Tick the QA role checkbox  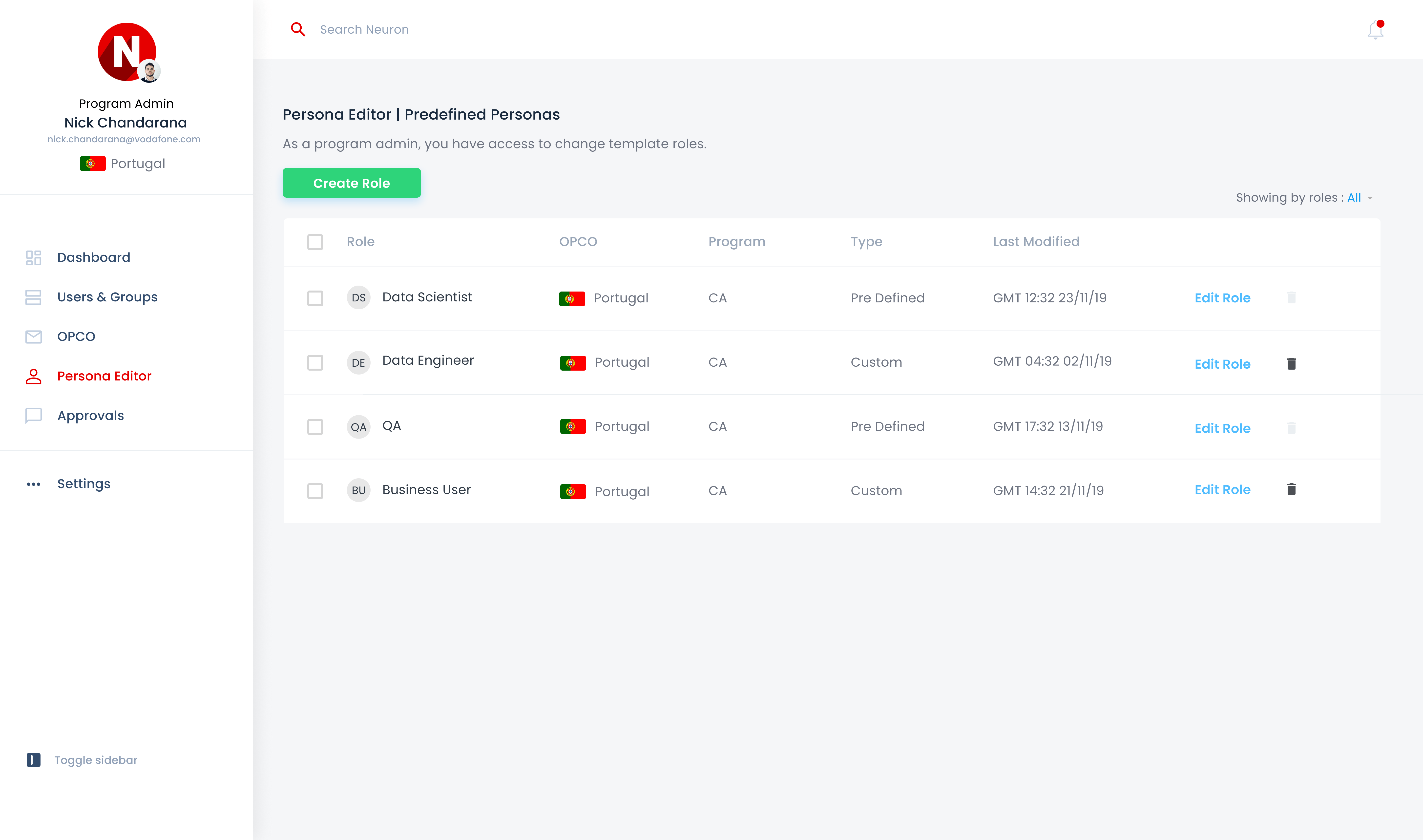coord(315,427)
